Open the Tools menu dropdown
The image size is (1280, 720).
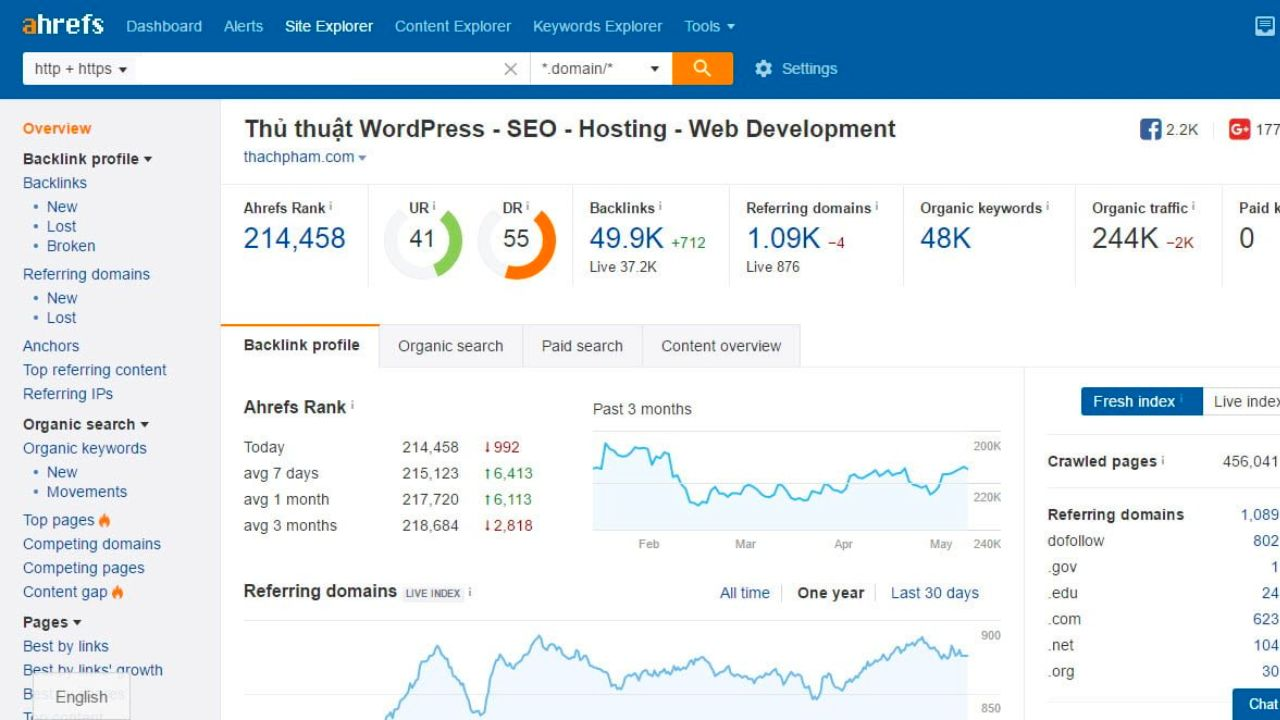coord(709,26)
